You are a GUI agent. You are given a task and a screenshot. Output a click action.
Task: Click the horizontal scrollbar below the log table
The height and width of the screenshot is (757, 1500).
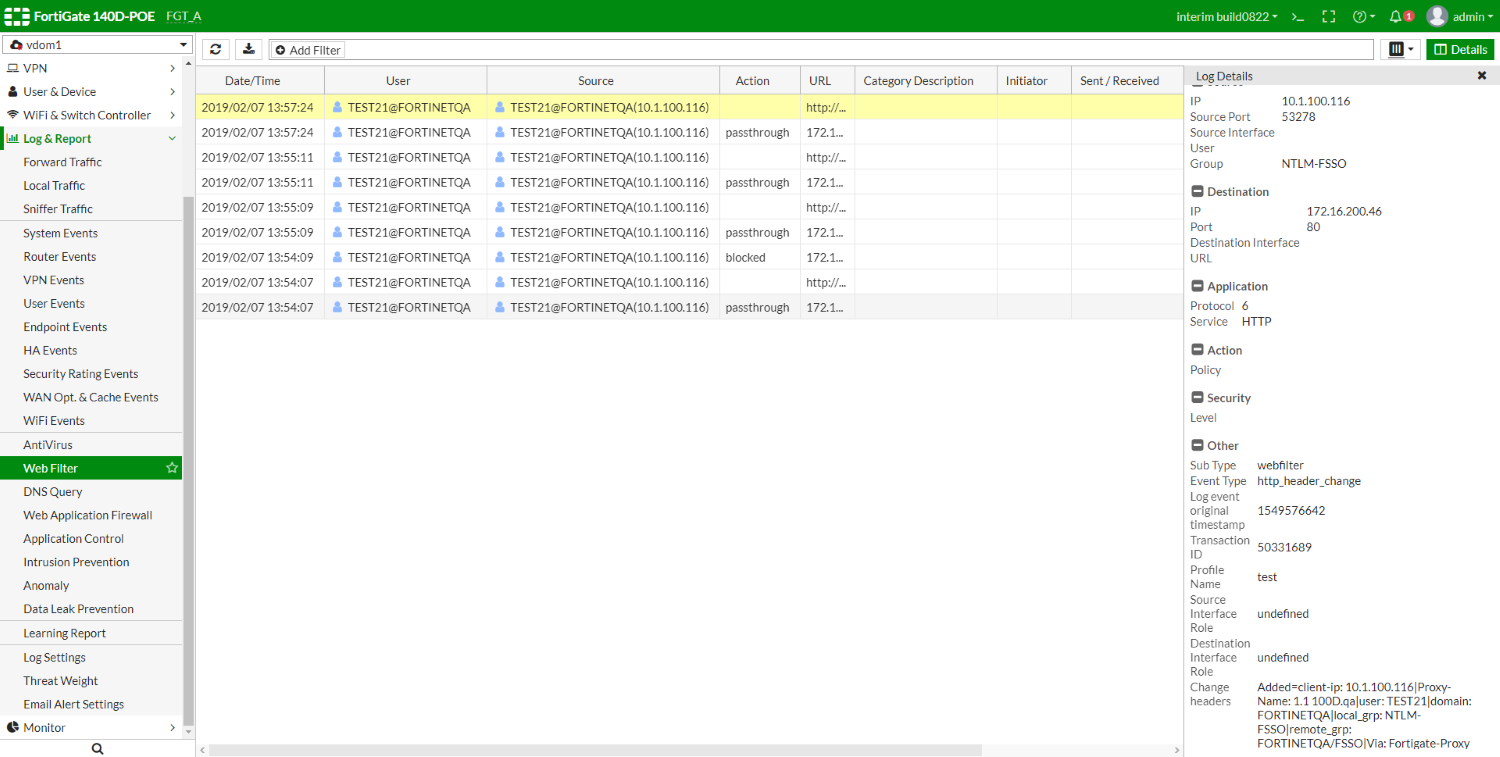point(596,750)
